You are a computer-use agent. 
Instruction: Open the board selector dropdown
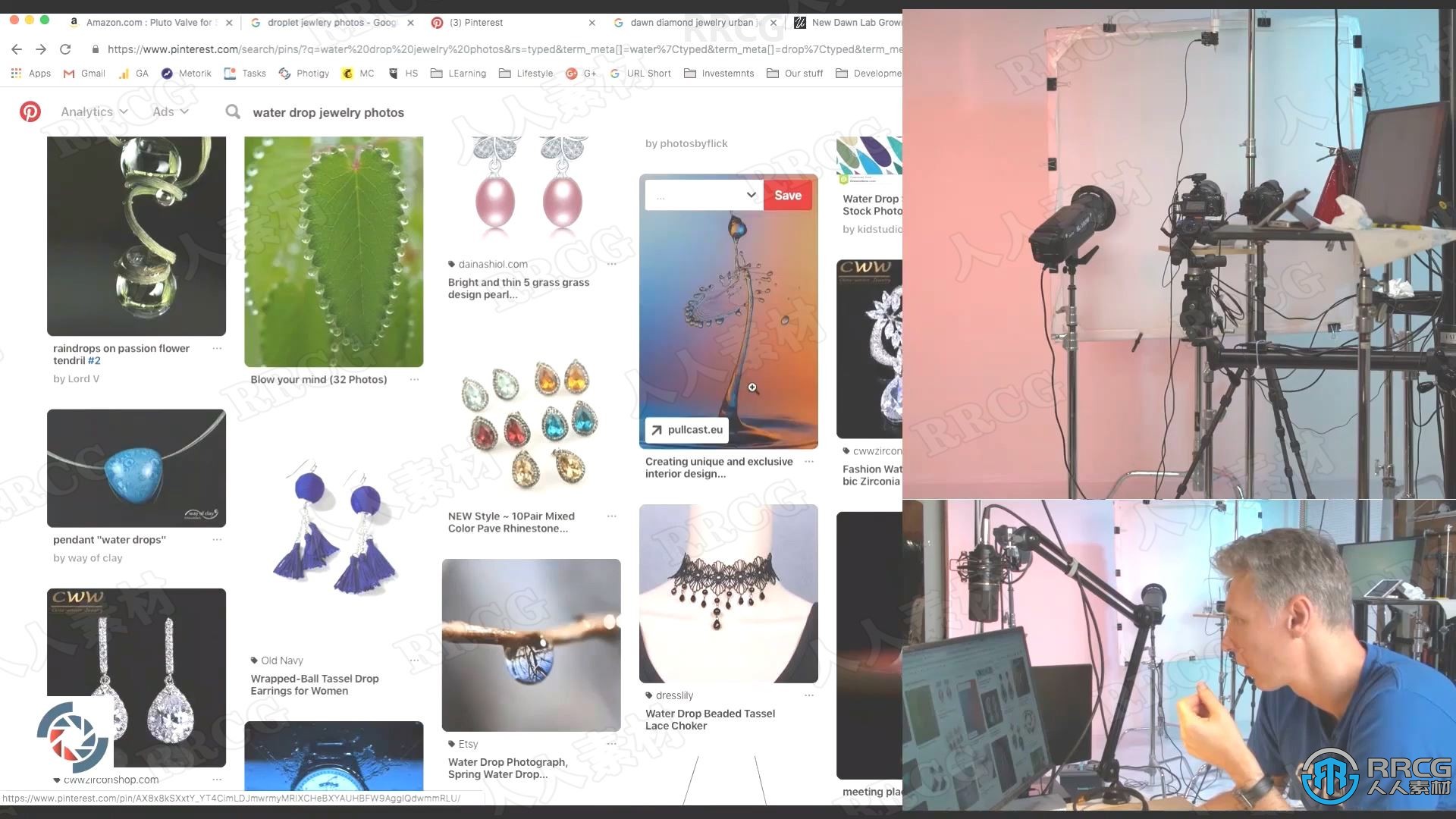coord(749,194)
